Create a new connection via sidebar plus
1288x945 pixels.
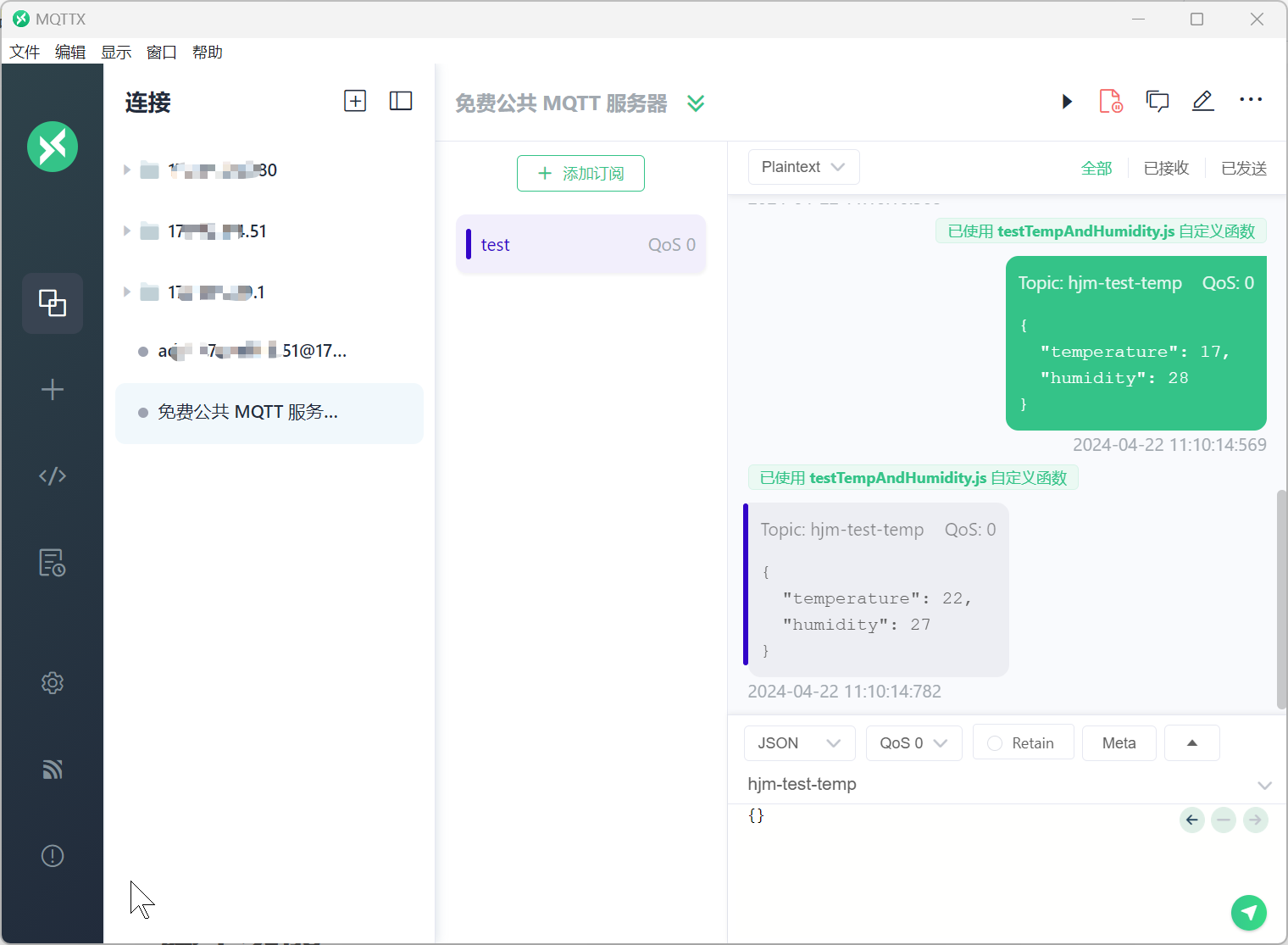tap(53, 389)
